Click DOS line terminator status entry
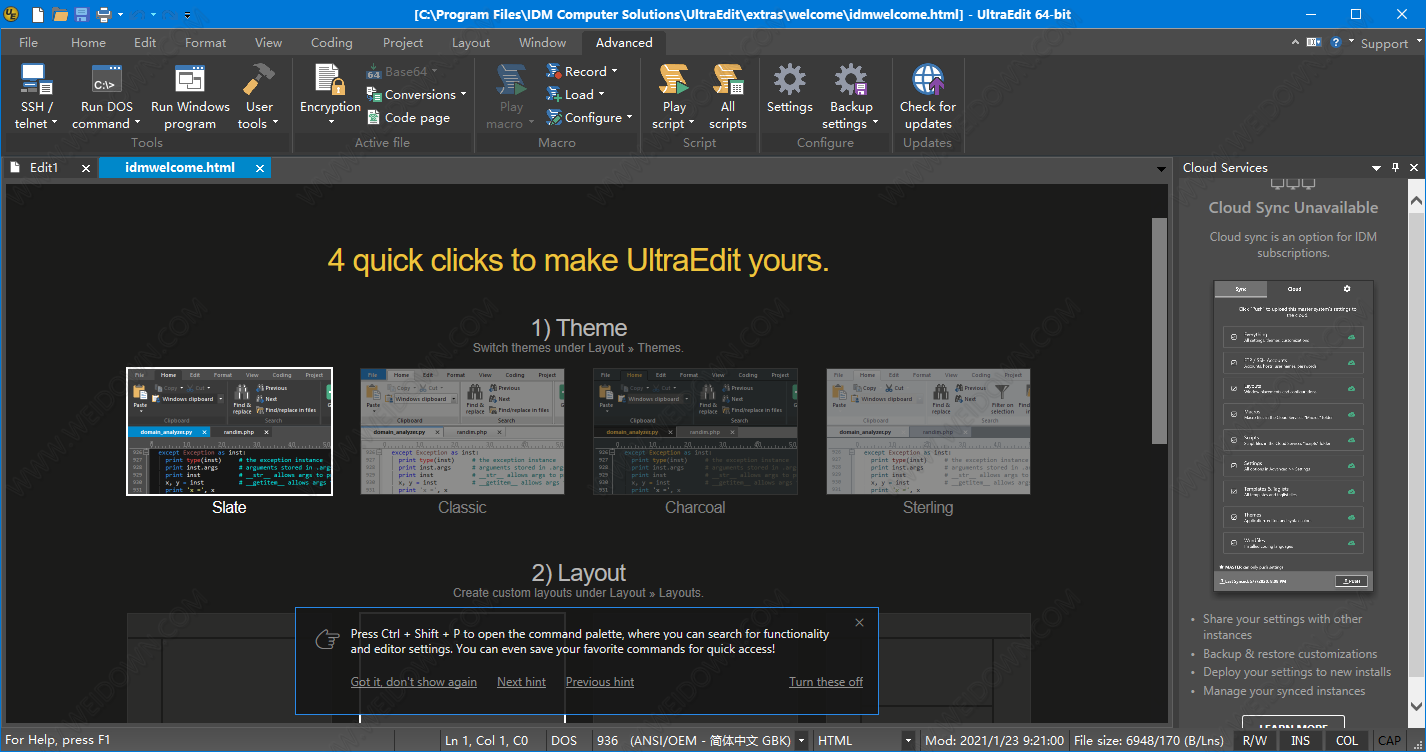Screen dimensions: 1426x752 tap(563, 741)
